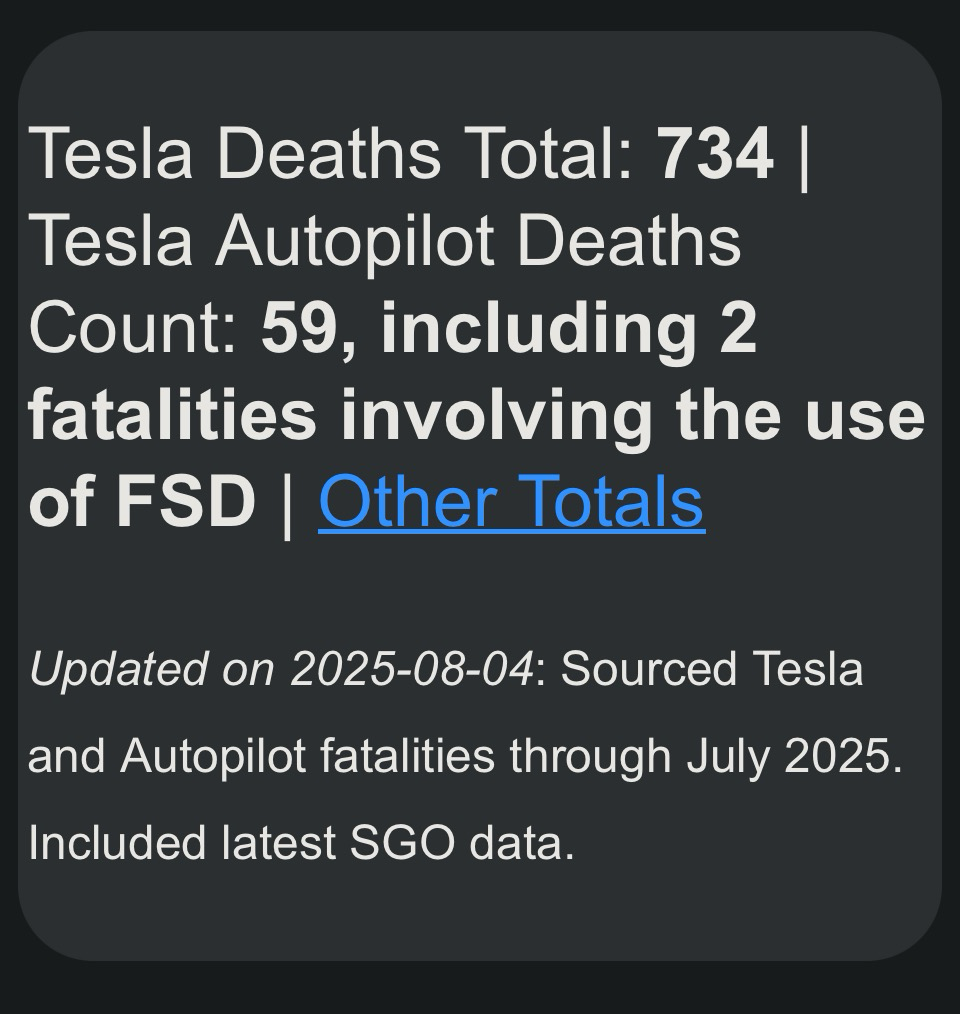The width and height of the screenshot is (960, 1014).
Task: Open the Other Totals link
Action: 511,501
